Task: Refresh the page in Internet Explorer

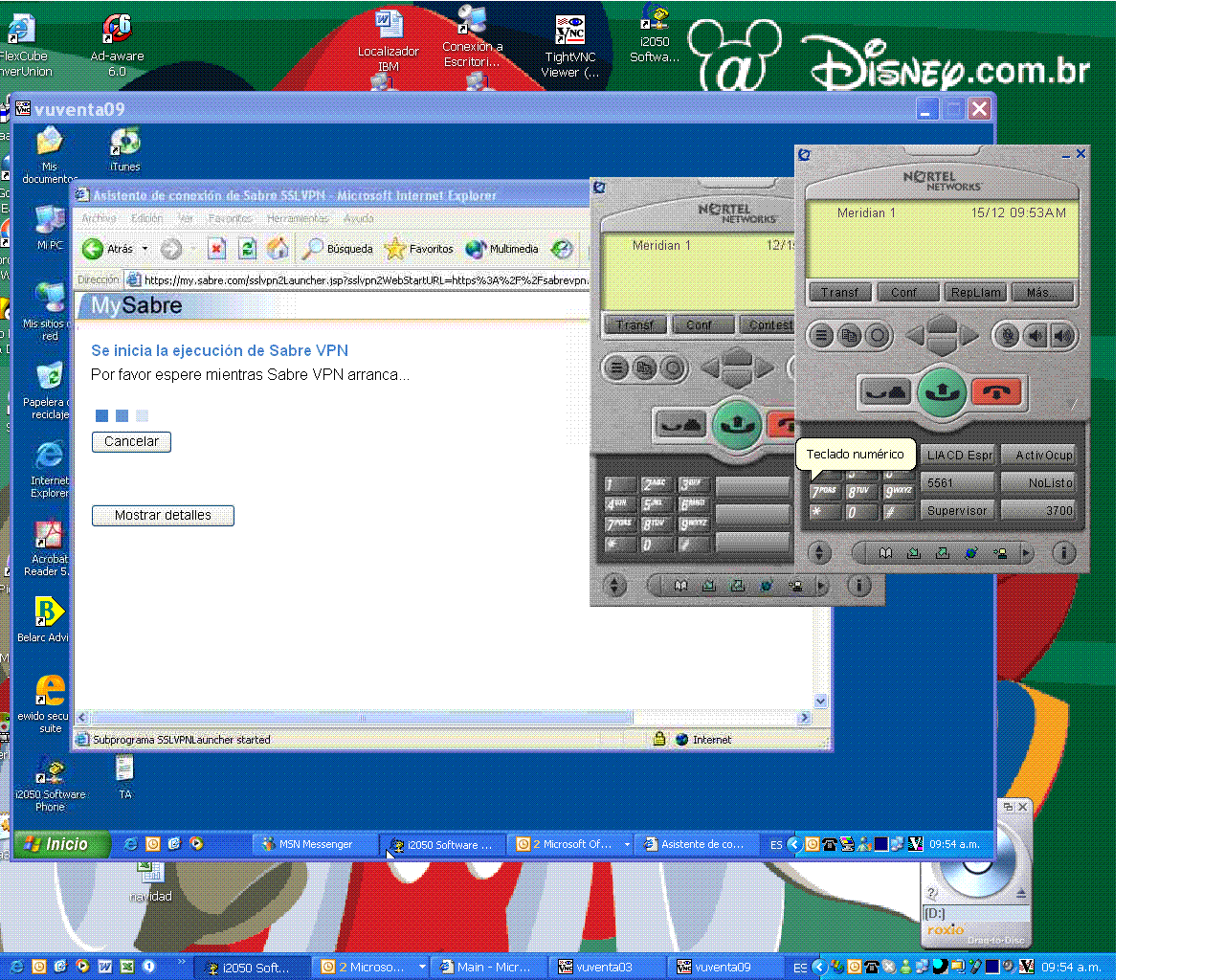Action: 247,249
